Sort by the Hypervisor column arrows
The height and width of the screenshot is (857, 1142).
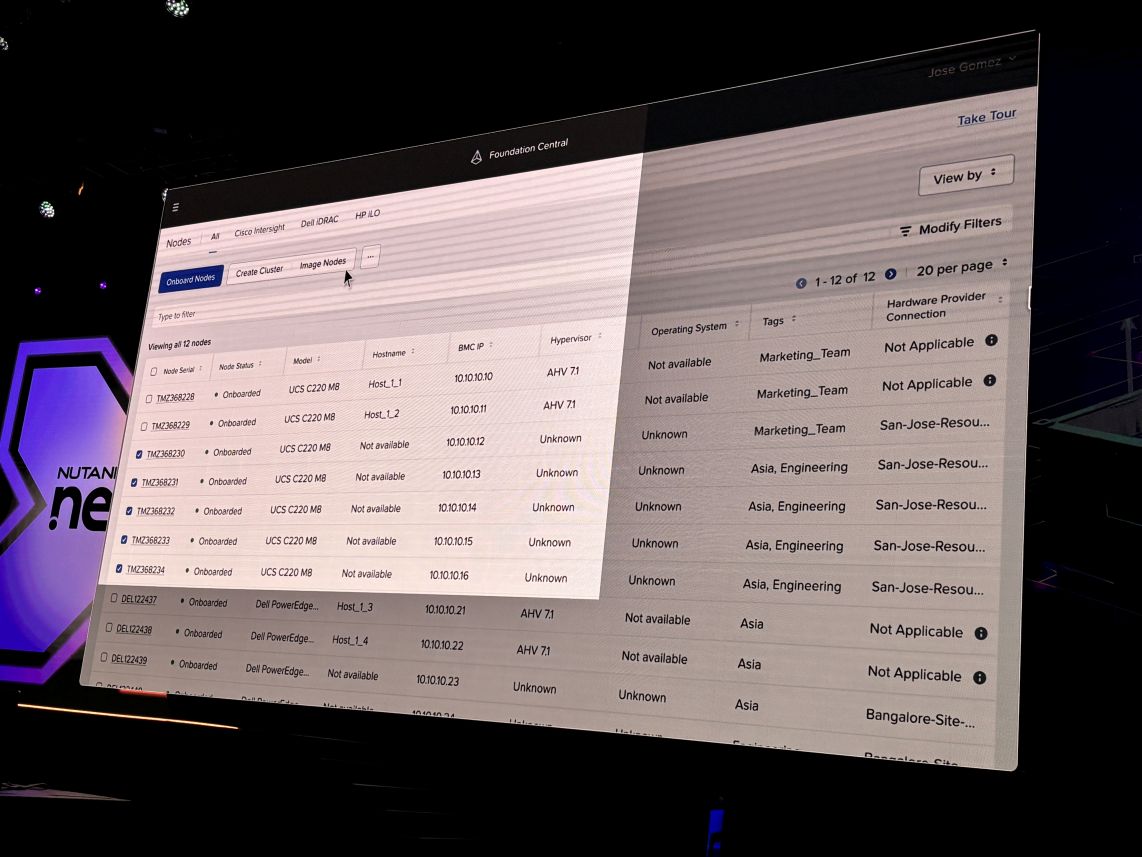pyautogui.click(x=600, y=337)
